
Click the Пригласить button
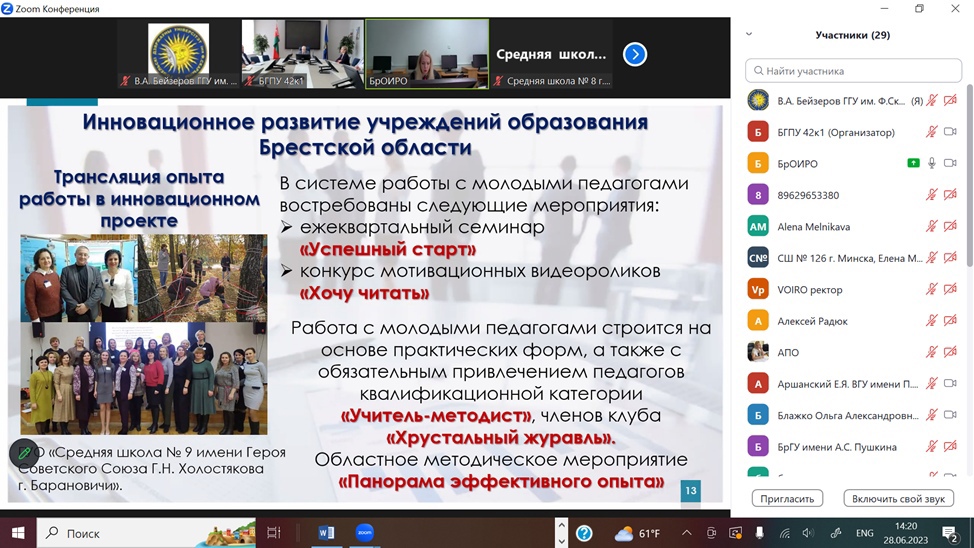[787, 498]
